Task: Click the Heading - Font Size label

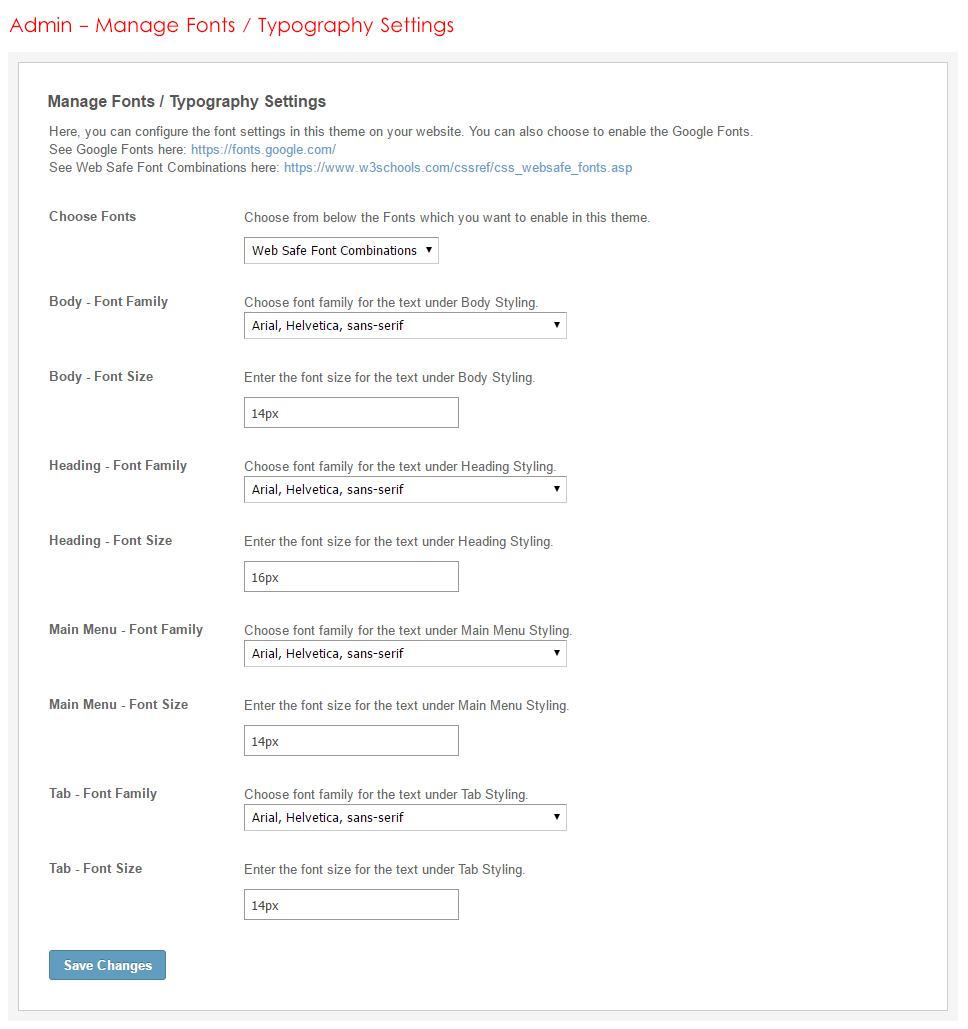Action: 110,541
